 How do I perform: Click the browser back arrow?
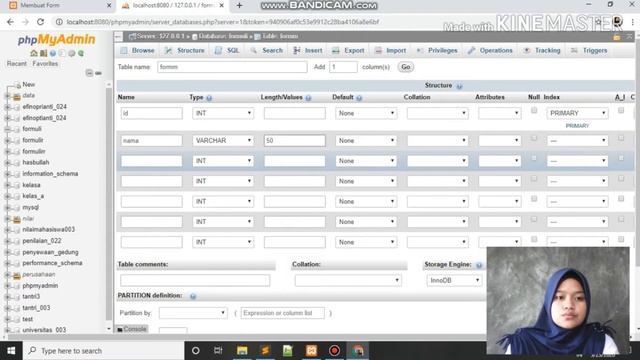tap(10, 22)
